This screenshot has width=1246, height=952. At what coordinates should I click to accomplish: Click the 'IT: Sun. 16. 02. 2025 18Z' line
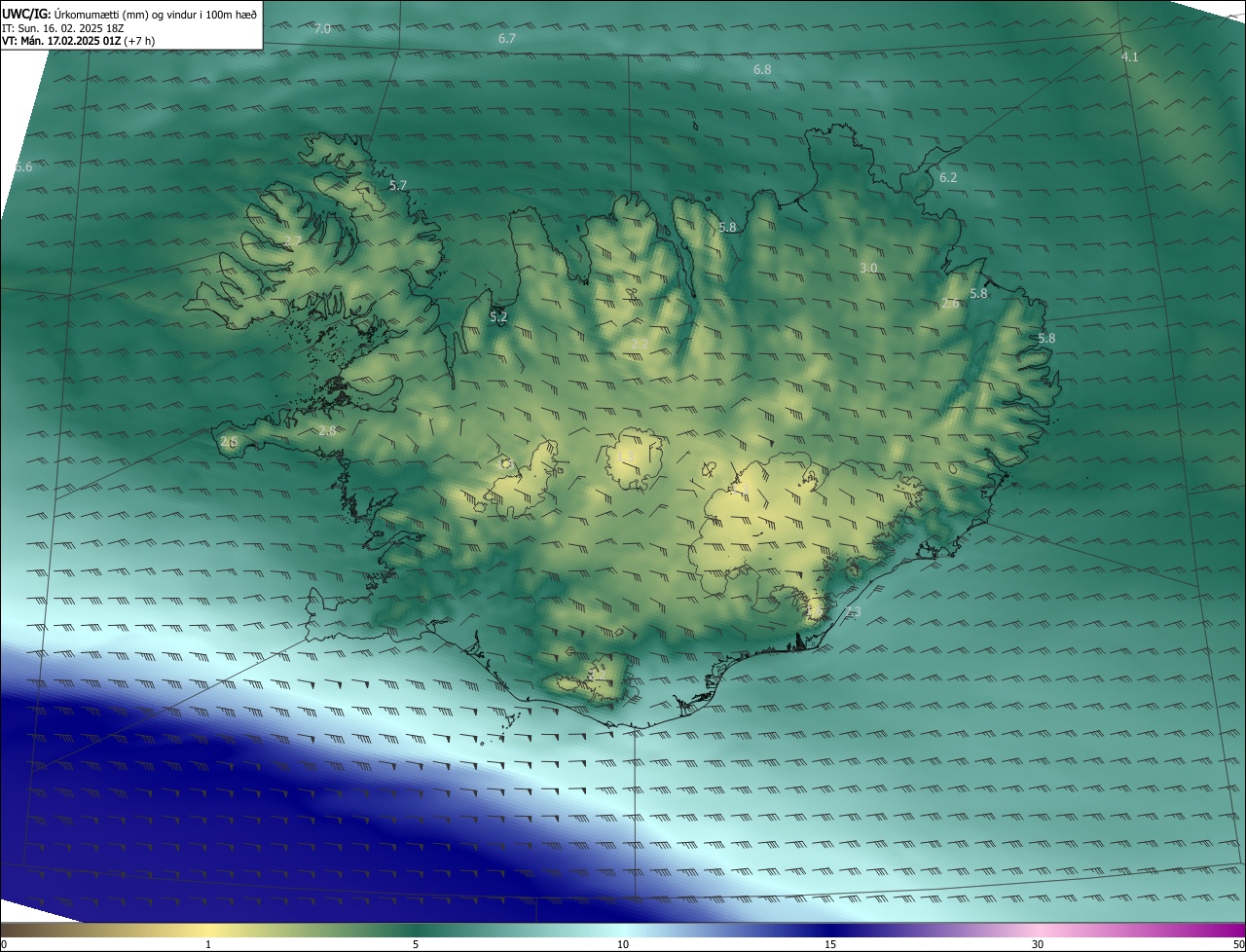(63, 28)
